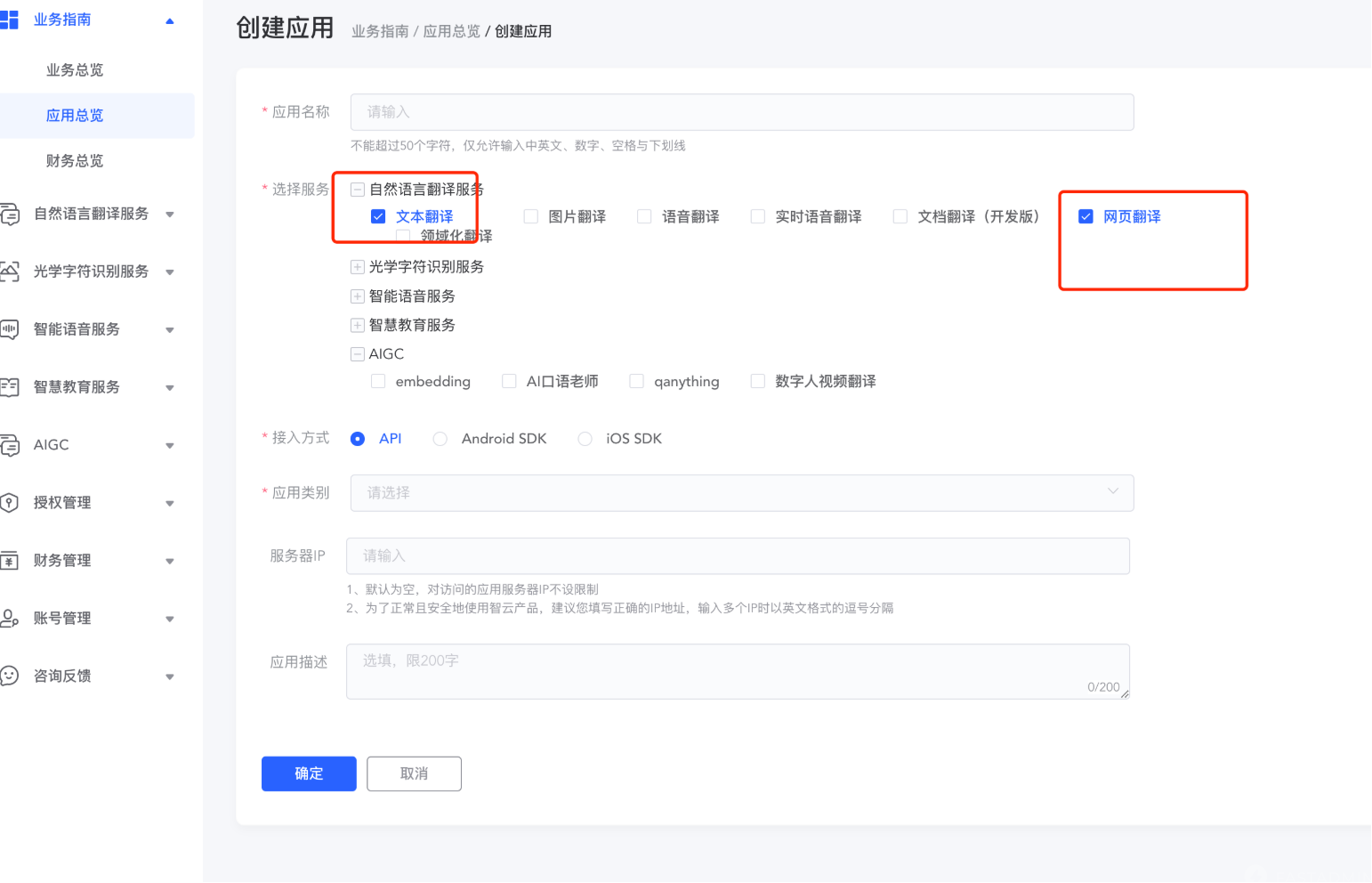Click the 自然语言翻译服务 sidebar icon
1372x883 pixels.
[9, 215]
